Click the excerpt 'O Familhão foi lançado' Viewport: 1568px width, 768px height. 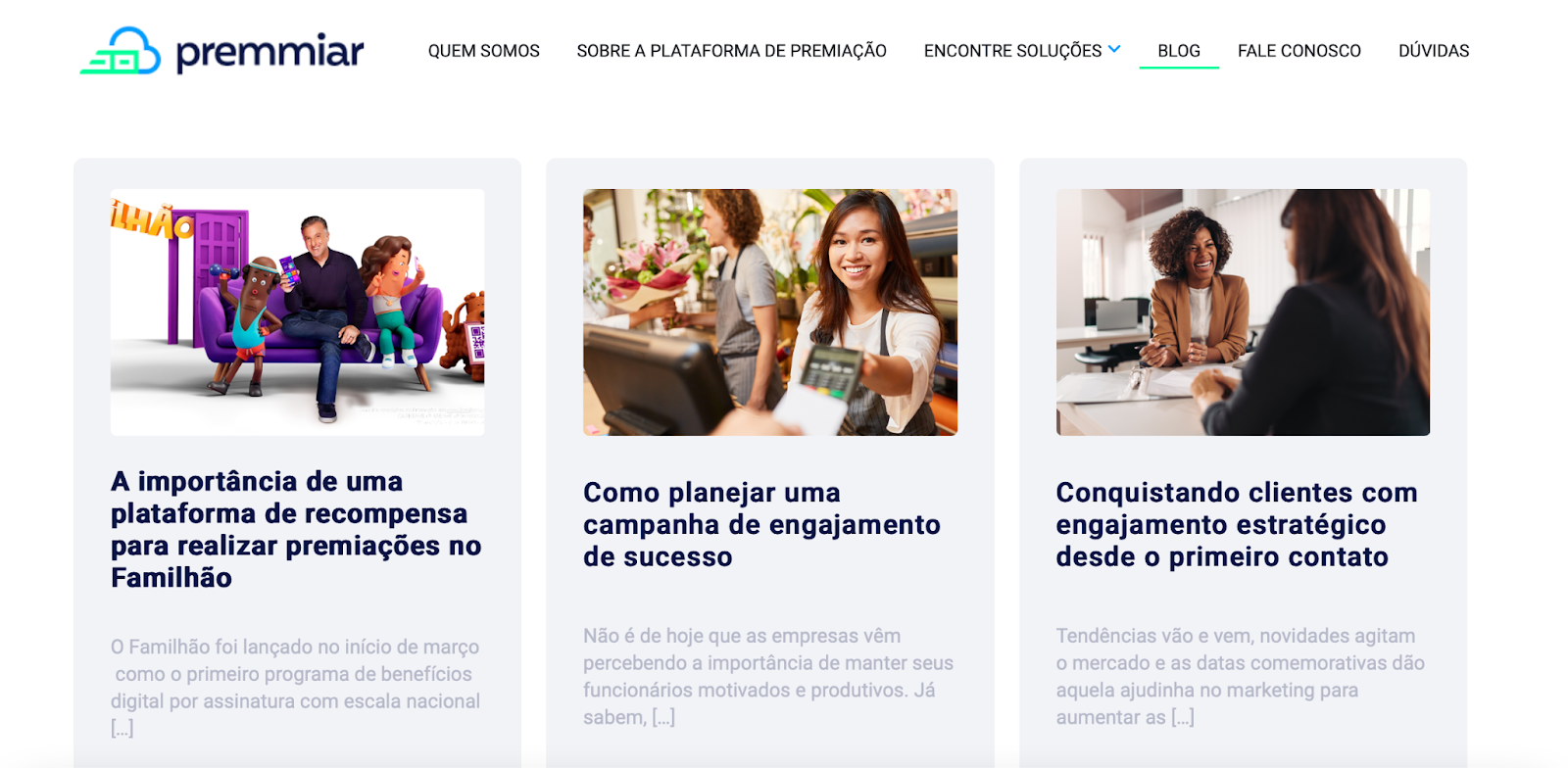point(295,687)
